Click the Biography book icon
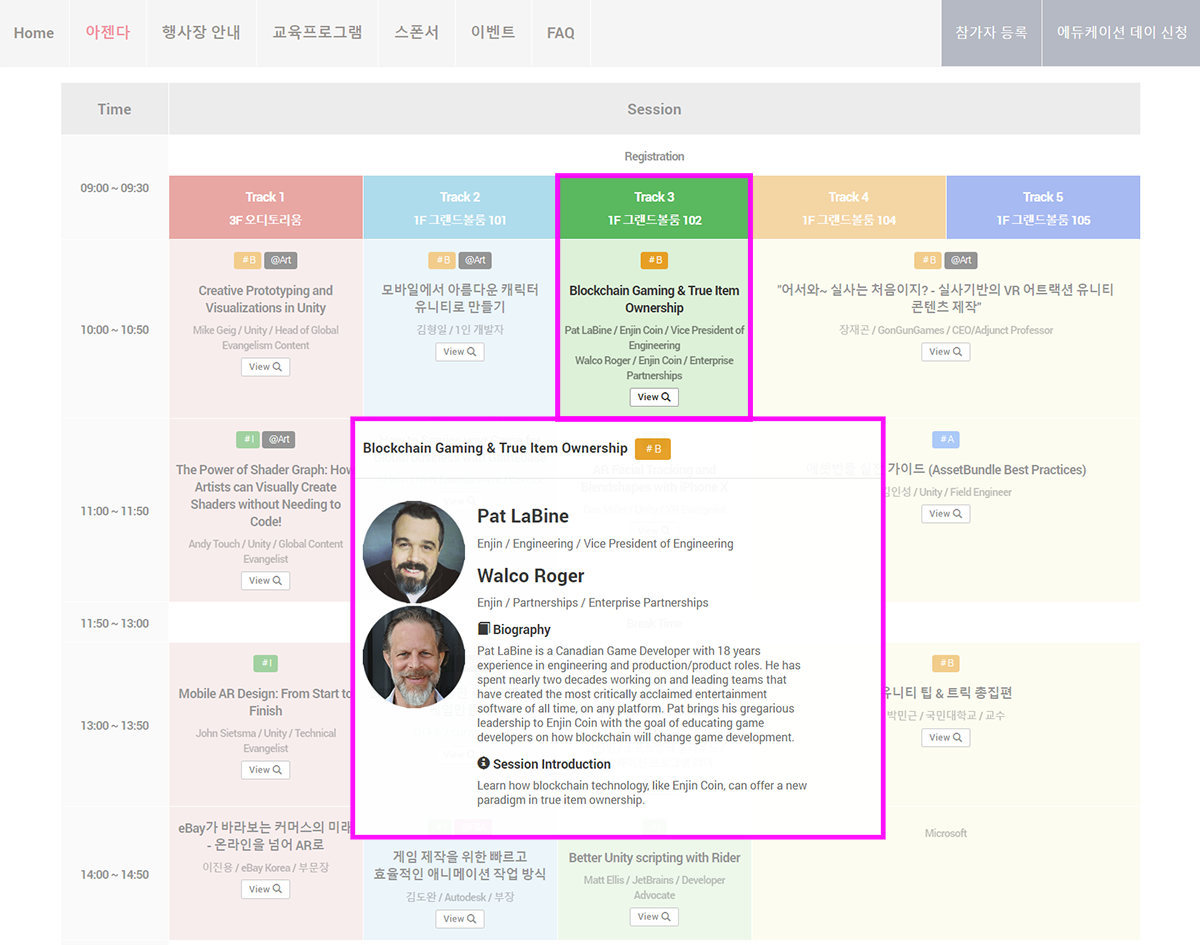Screen dimensions: 1200x945 coord(484,629)
